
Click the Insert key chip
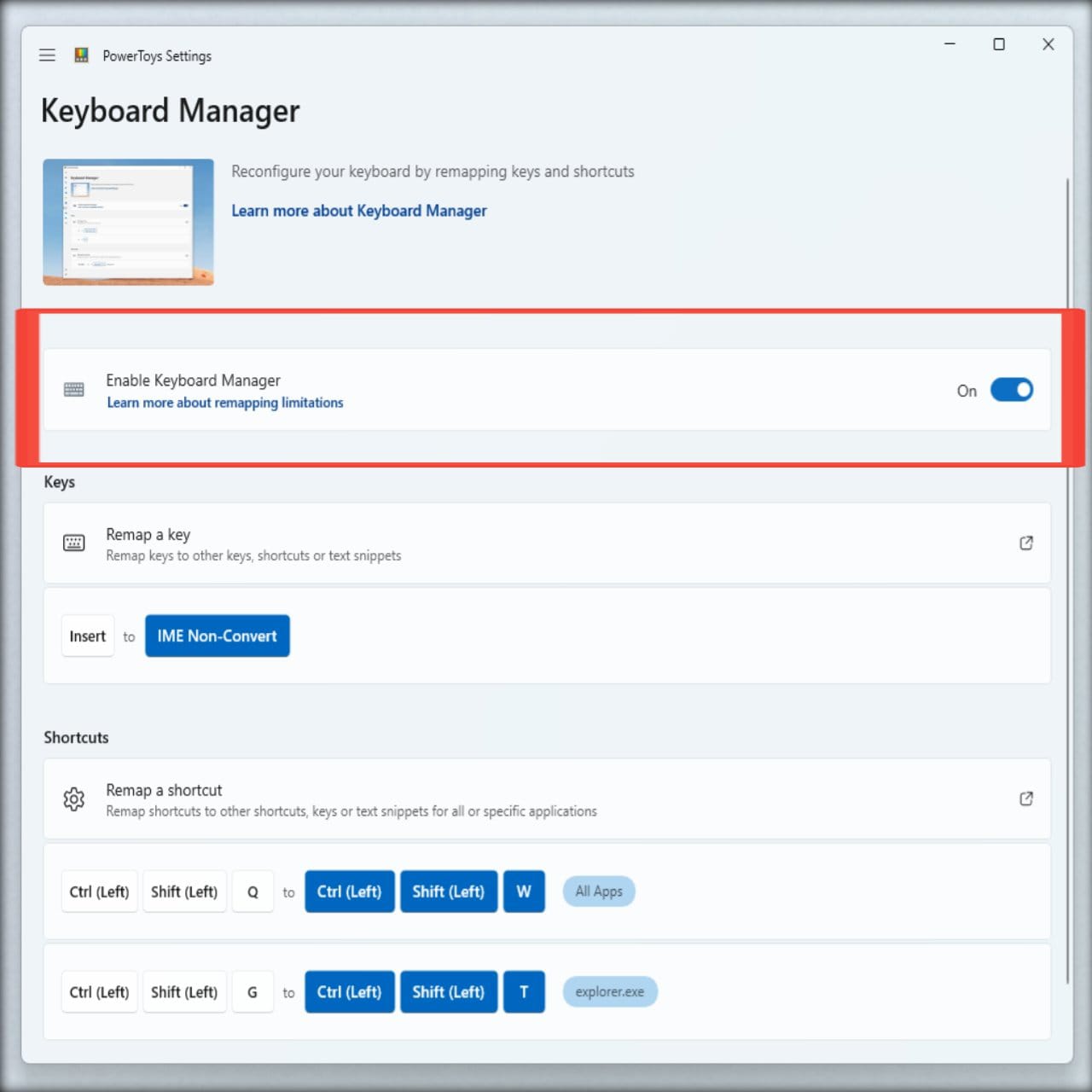point(87,636)
